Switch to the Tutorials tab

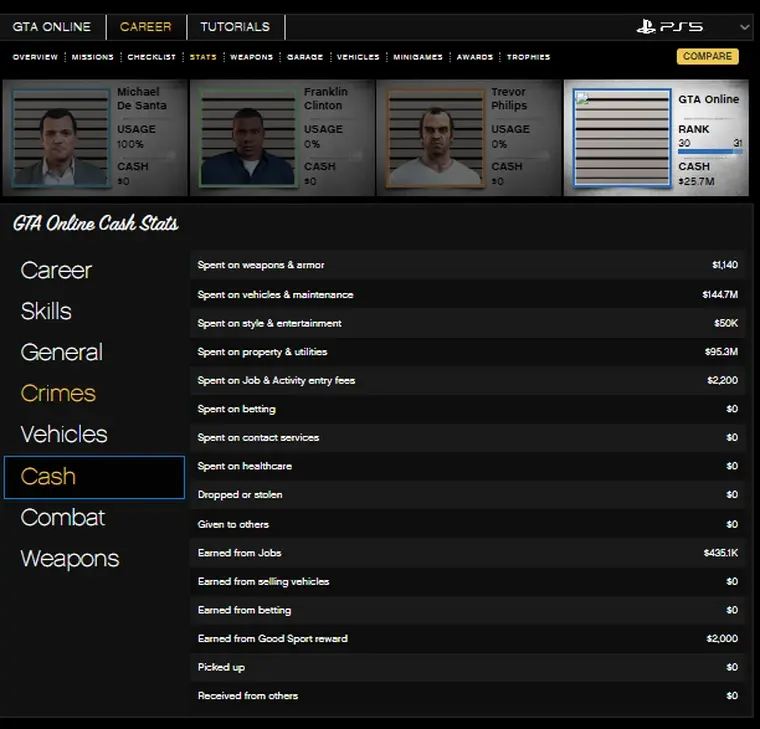(x=235, y=27)
